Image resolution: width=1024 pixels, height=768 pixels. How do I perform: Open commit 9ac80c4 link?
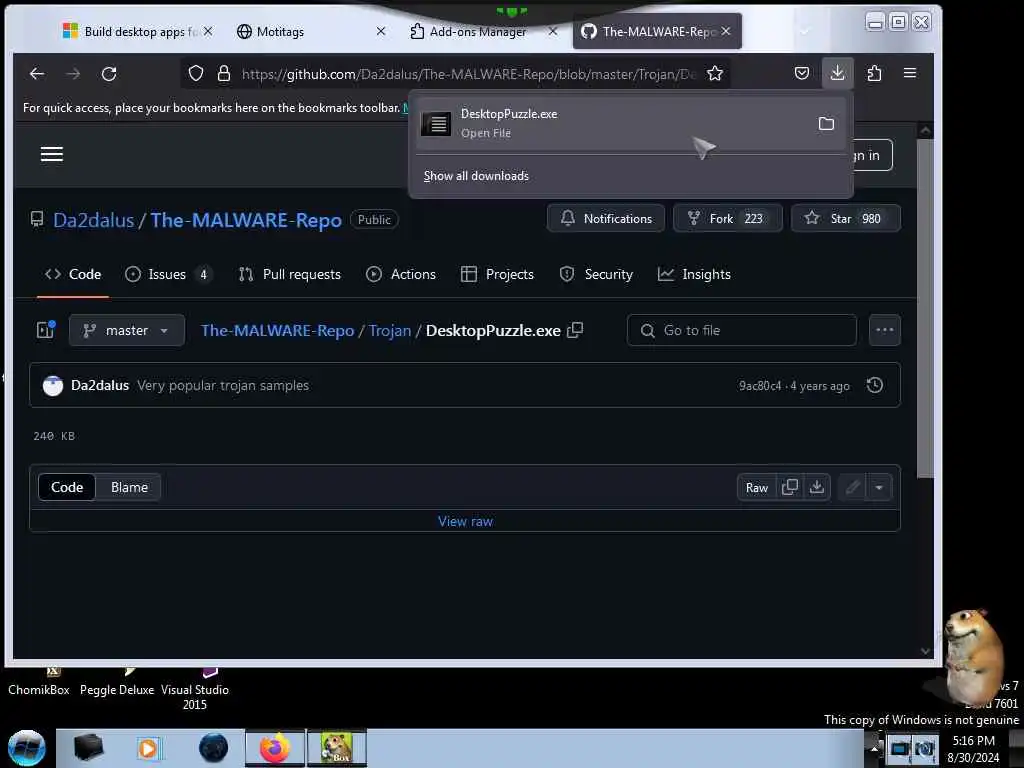[760, 385]
